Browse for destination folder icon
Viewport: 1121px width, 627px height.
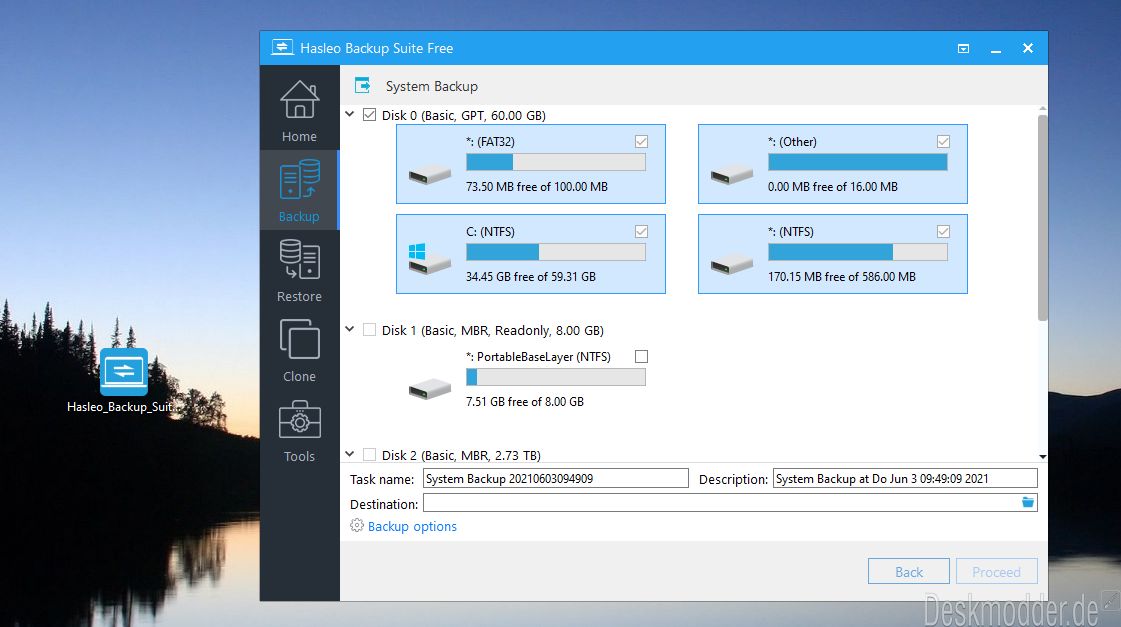coord(1028,503)
